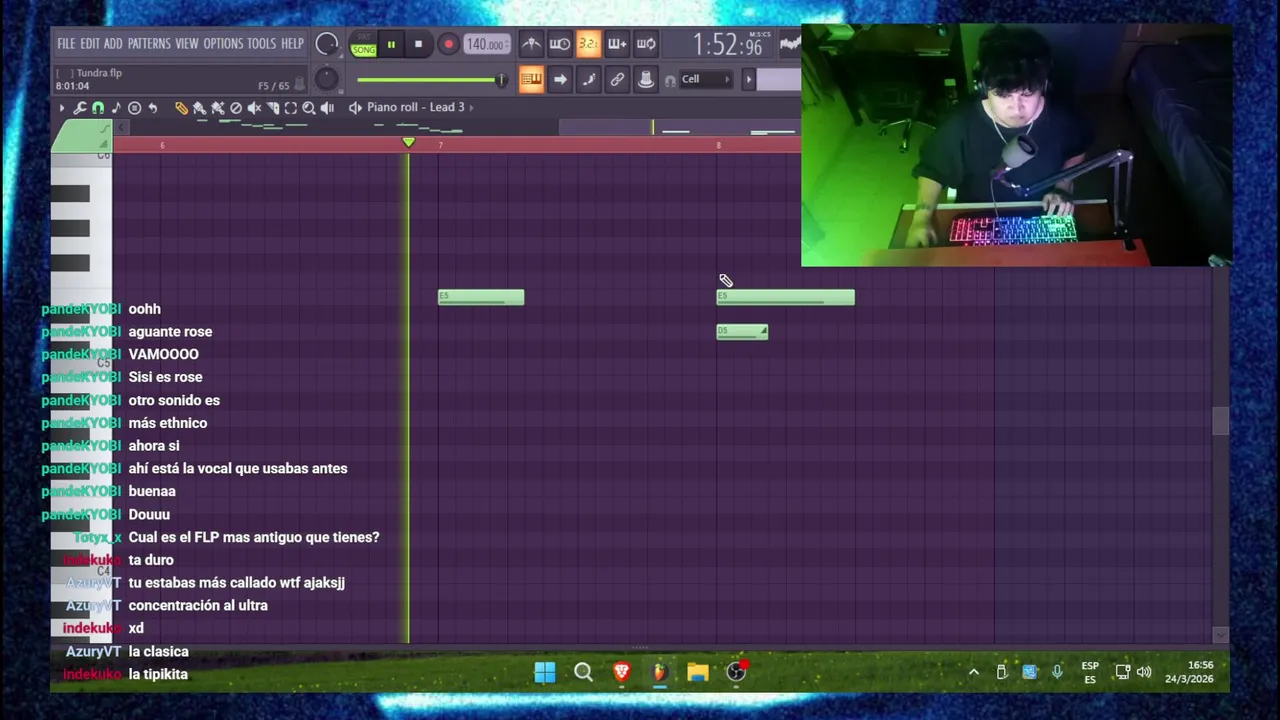Open the volume tray icon

point(1144,672)
